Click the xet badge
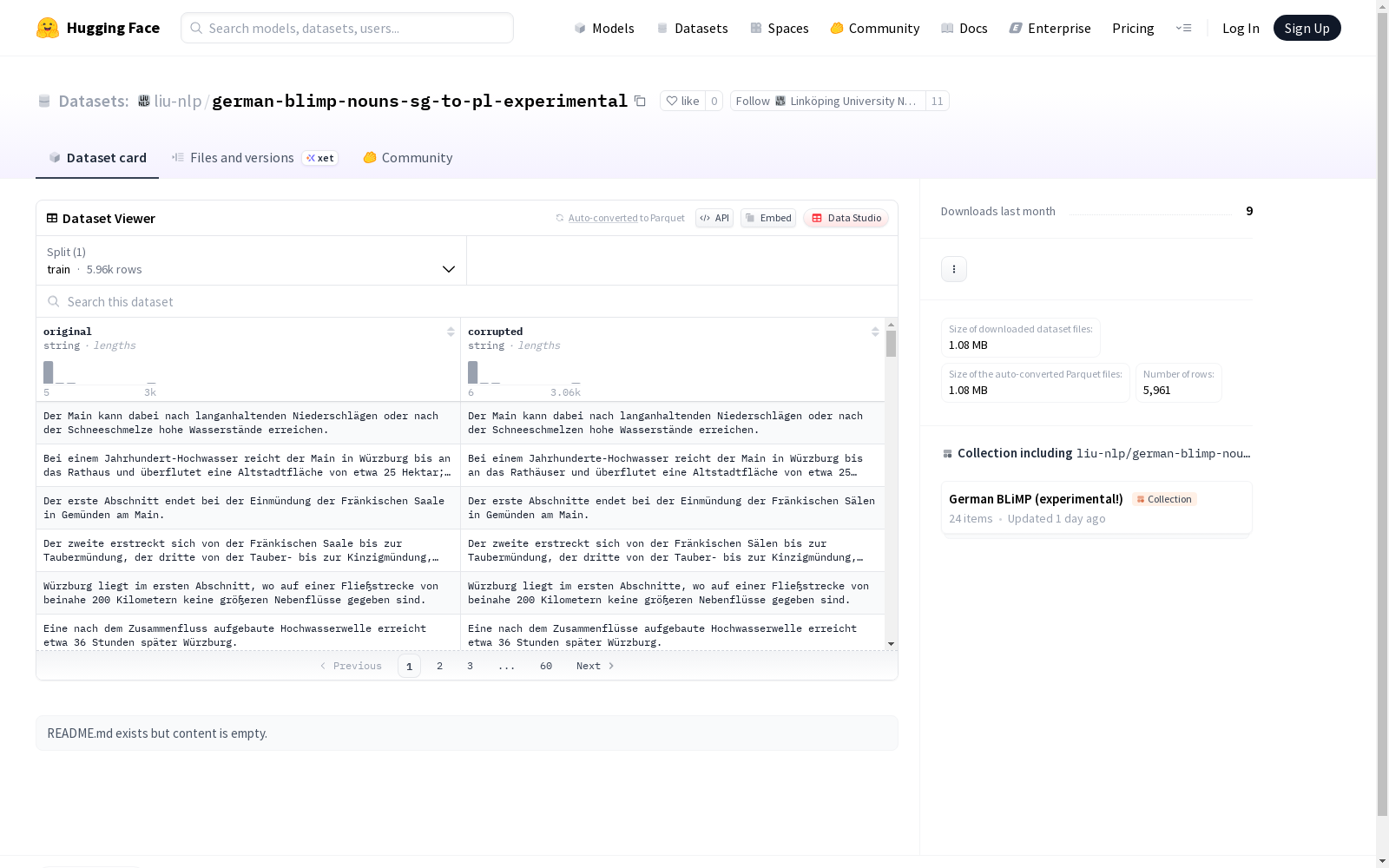The width and height of the screenshot is (1389, 868). [x=319, y=158]
